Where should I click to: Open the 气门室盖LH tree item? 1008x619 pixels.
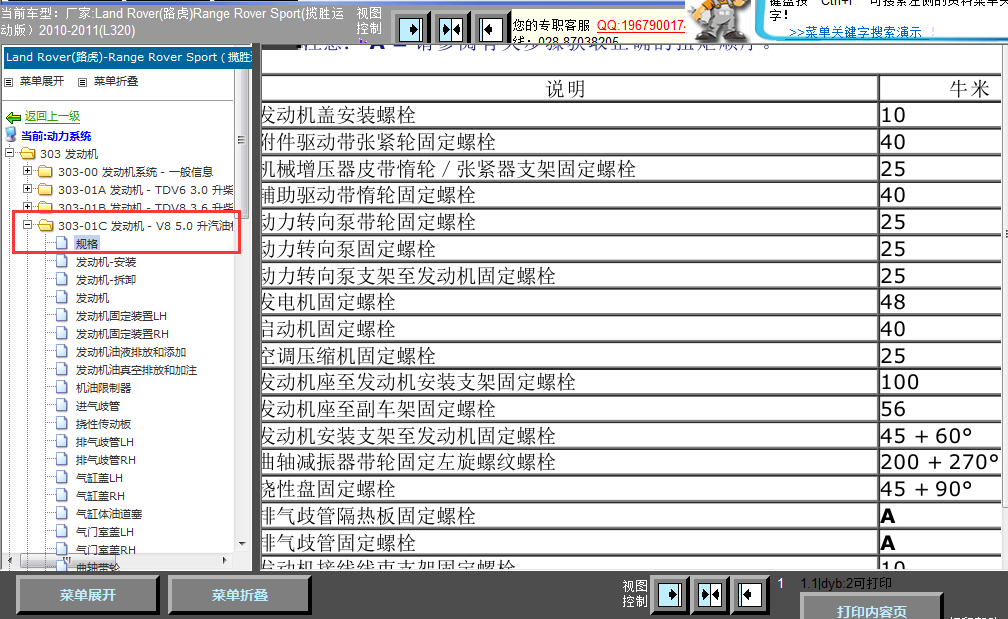105,532
